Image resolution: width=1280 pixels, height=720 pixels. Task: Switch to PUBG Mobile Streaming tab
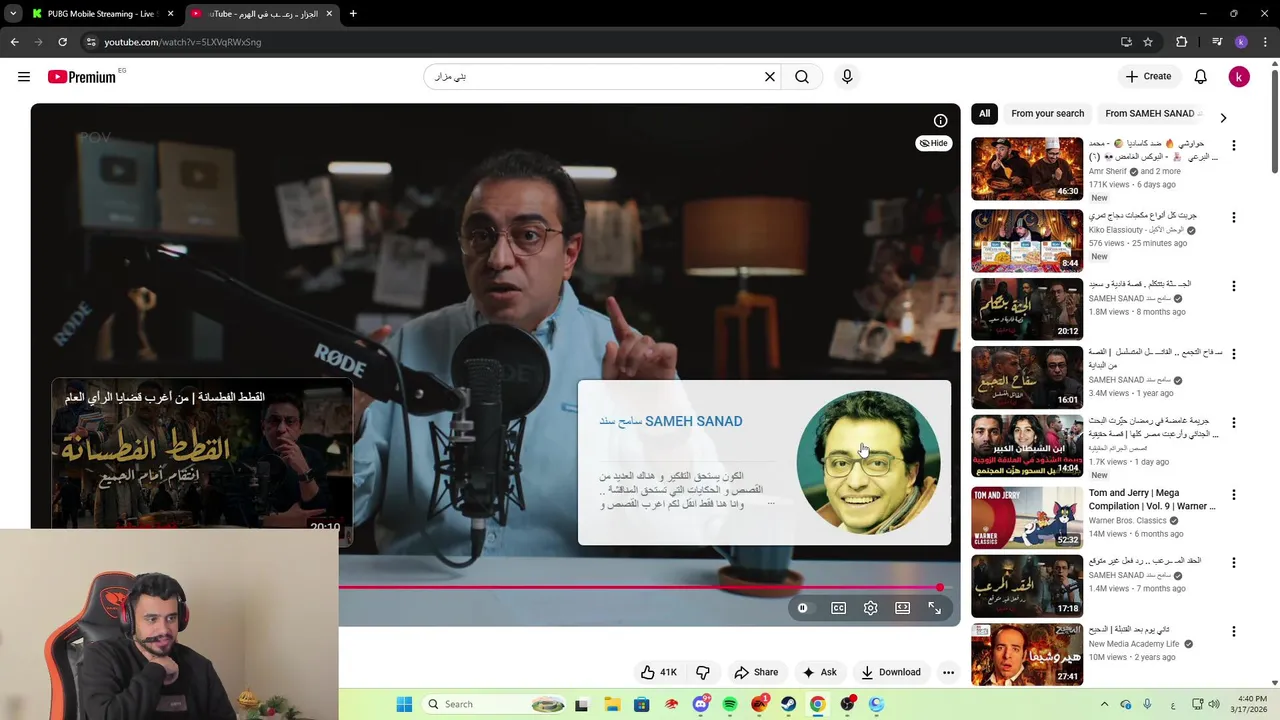pos(103,14)
